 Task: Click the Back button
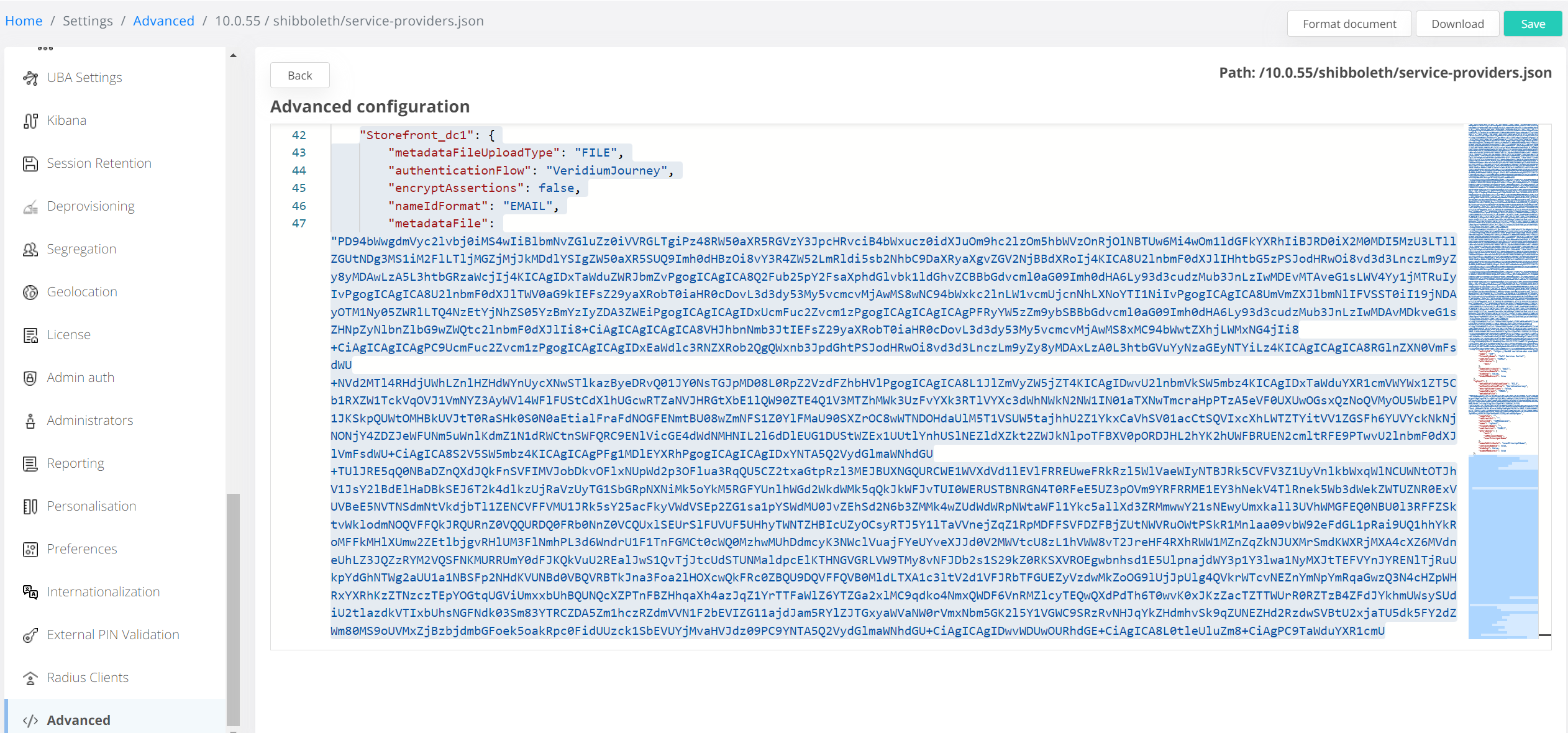pyautogui.click(x=299, y=75)
